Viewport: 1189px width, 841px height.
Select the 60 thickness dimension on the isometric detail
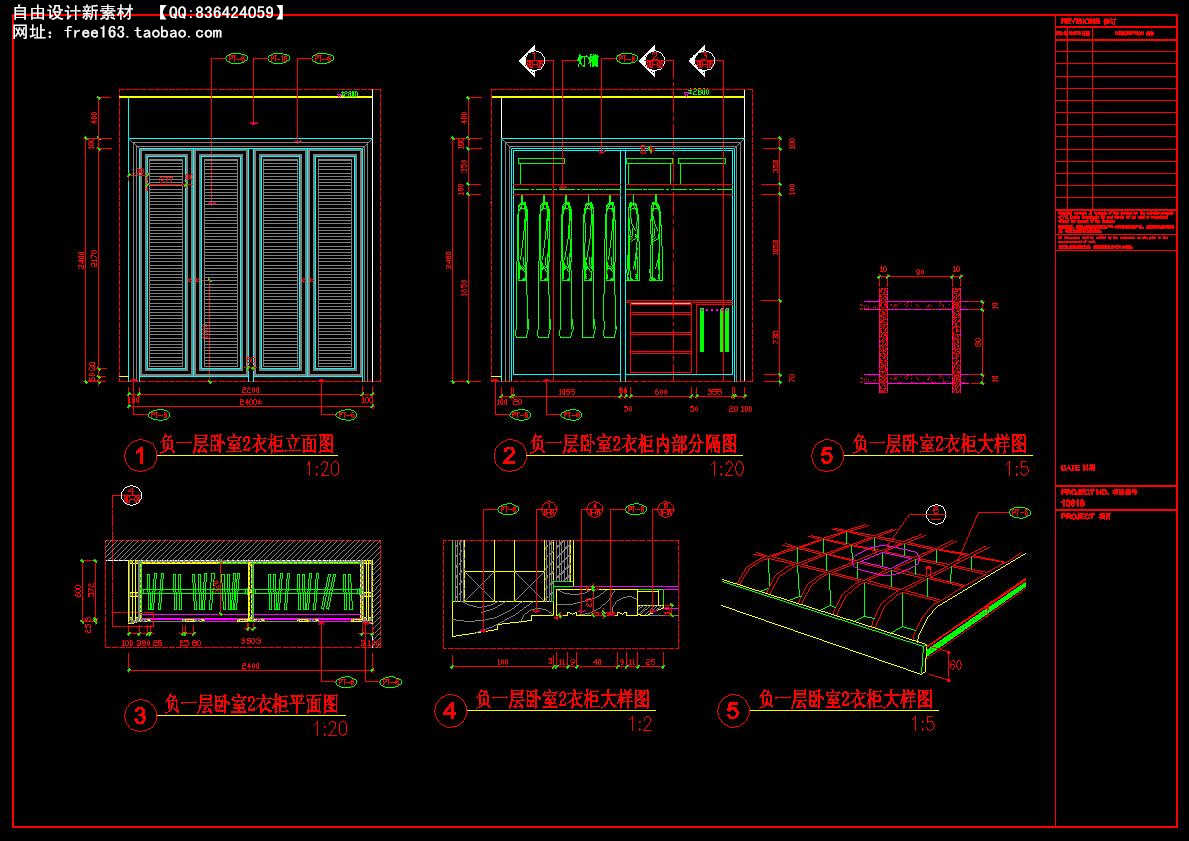955,665
